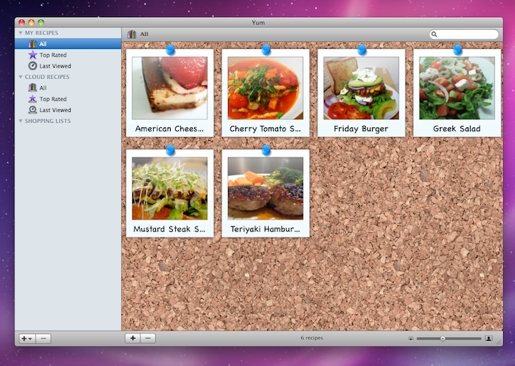This screenshot has width=515, height=366.
Task: Click the Friday Burger caption
Action: tap(361, 129)
